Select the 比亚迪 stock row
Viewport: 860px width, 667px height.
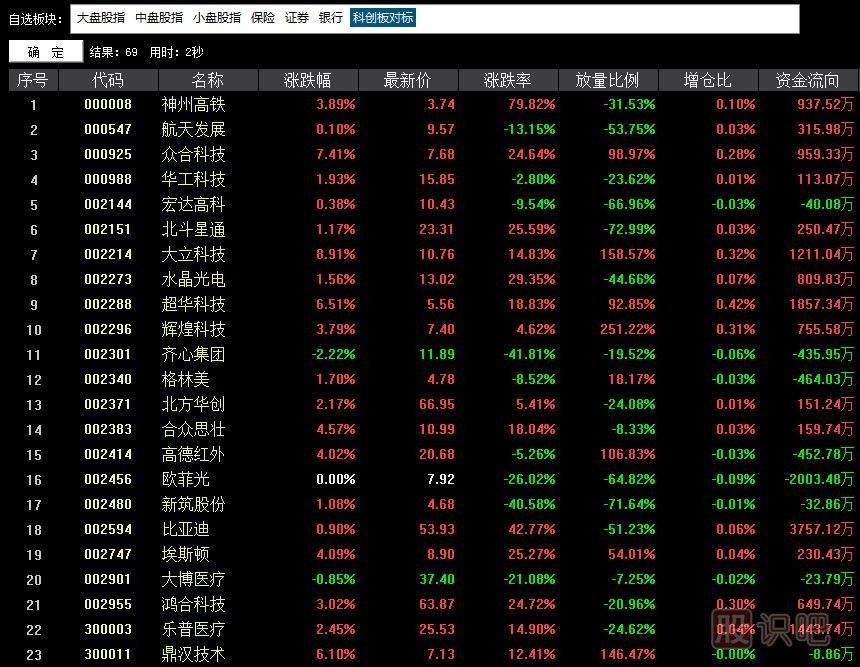tap(186, 529)
